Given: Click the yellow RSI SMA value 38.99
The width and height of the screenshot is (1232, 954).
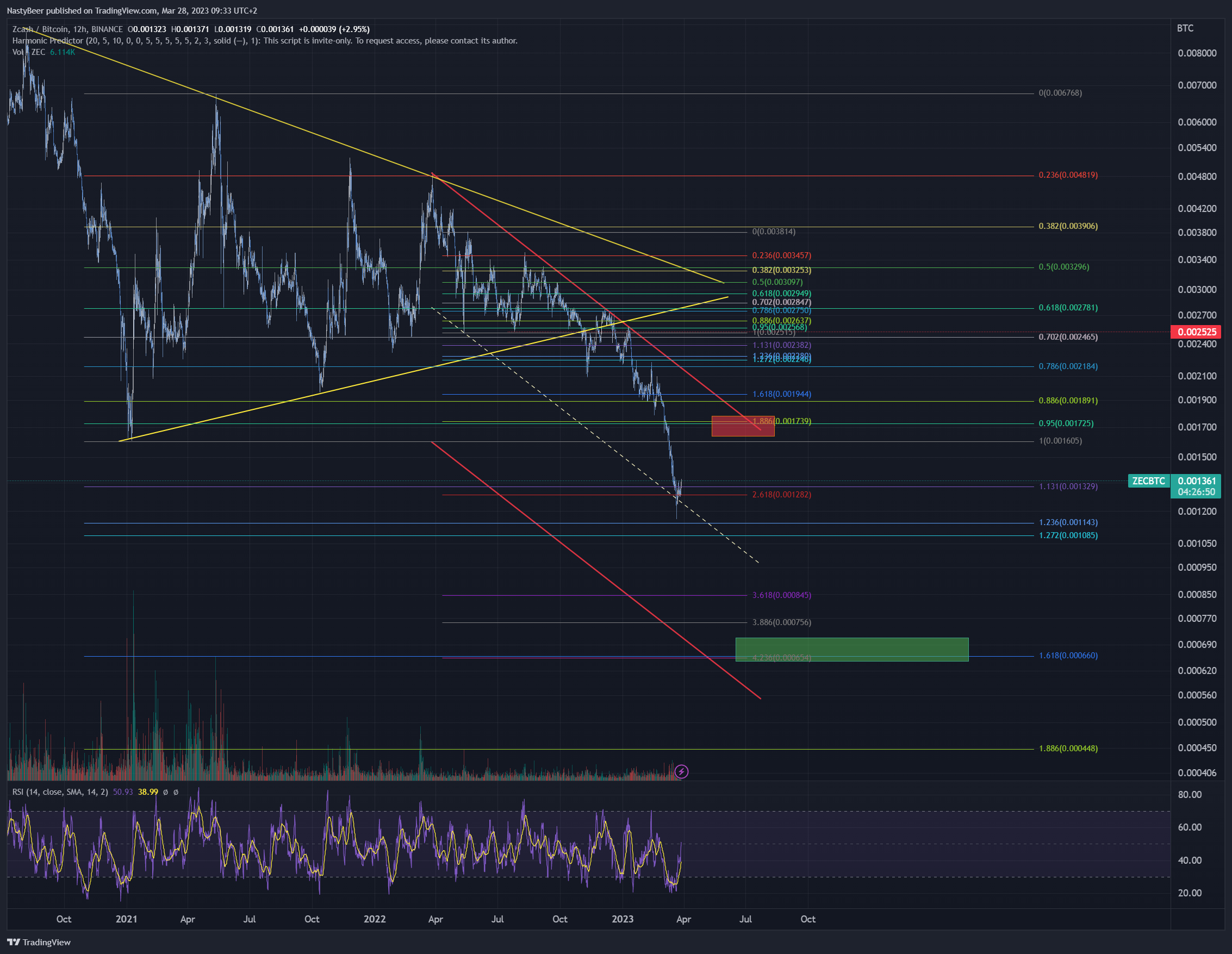Looking at the screenshot, I should click(x=148, y=792).
